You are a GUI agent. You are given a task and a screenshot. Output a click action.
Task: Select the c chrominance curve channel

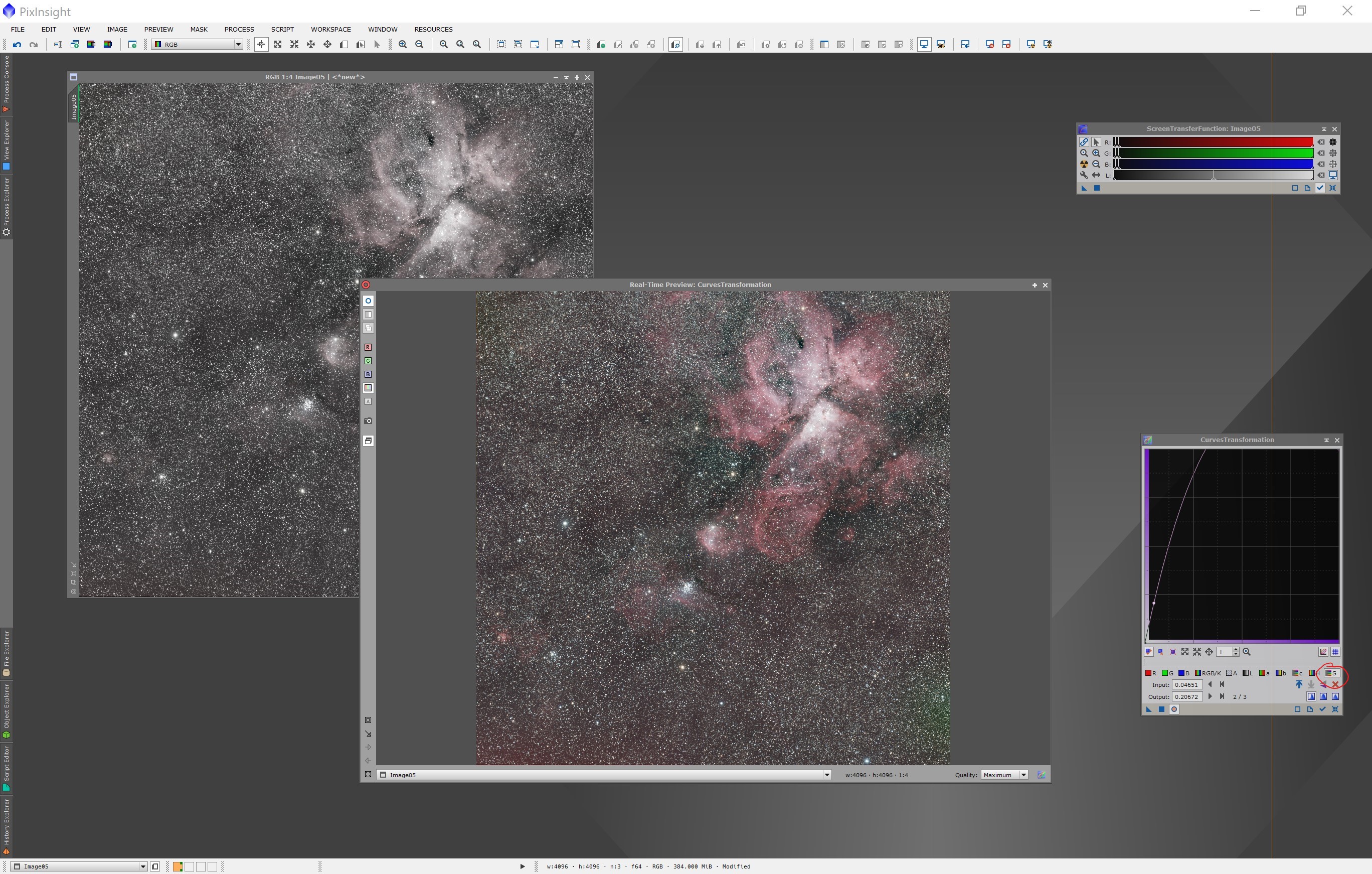point(1297,673)
